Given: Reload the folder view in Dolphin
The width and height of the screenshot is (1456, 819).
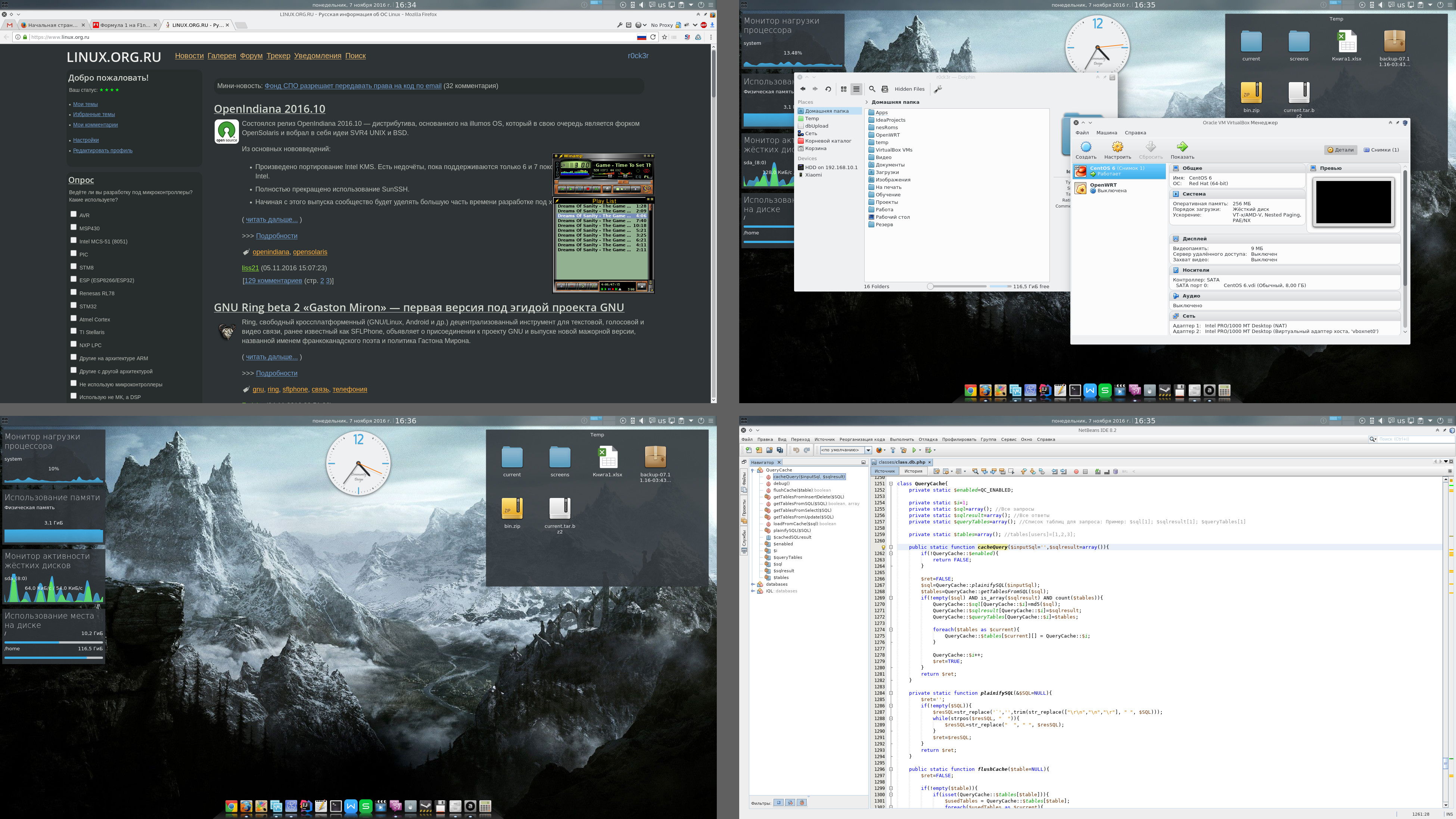Looking at the screenshot, I should pos(828,89).
